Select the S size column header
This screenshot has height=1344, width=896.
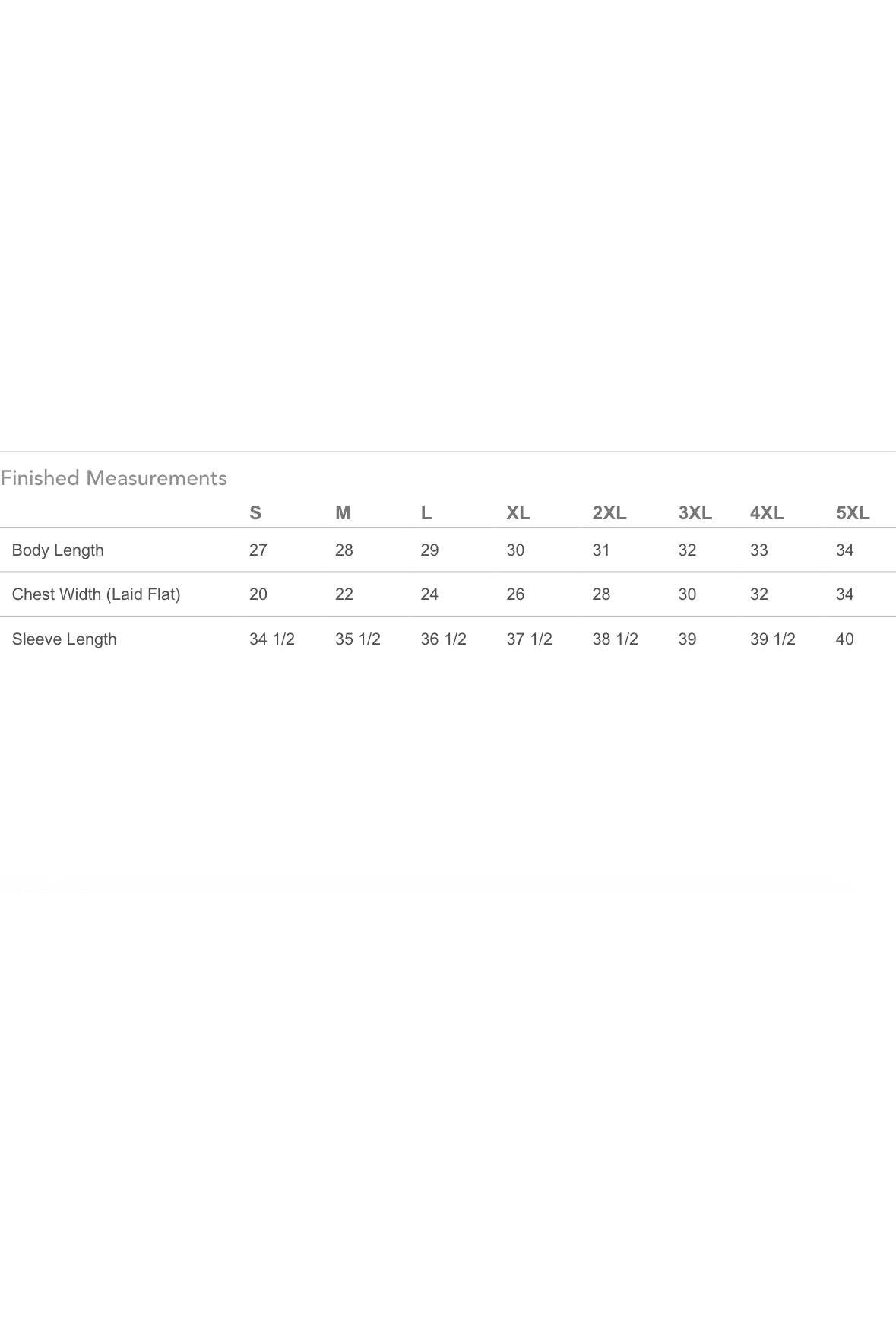coord(255,513)
